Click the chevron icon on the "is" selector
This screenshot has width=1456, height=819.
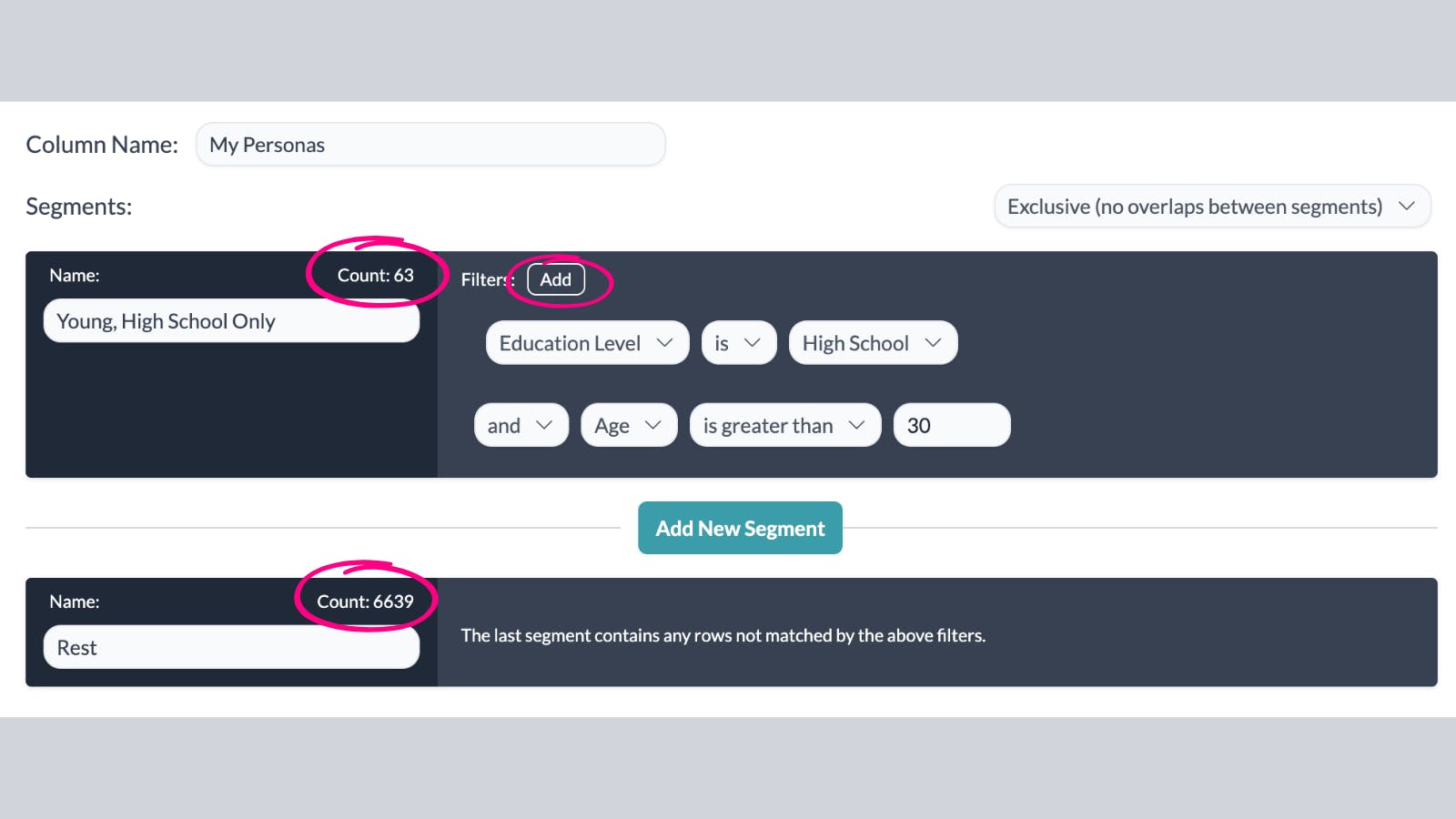[x=753, y=343]
